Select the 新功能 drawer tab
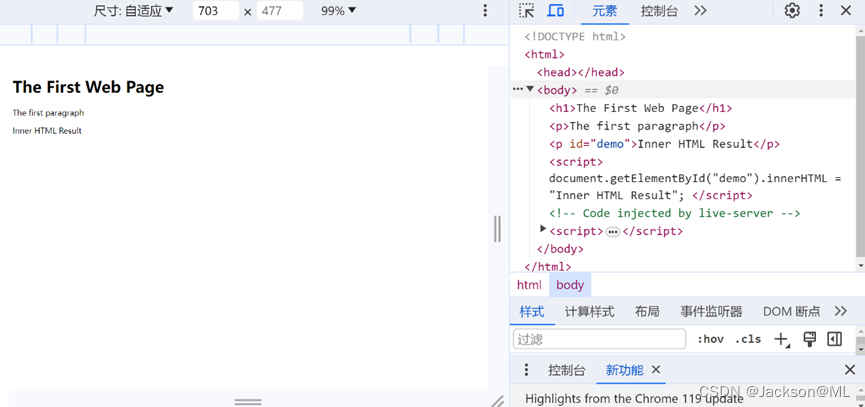Screen dimensions: 865x407 pyautogui.click(x=624, y=370)
